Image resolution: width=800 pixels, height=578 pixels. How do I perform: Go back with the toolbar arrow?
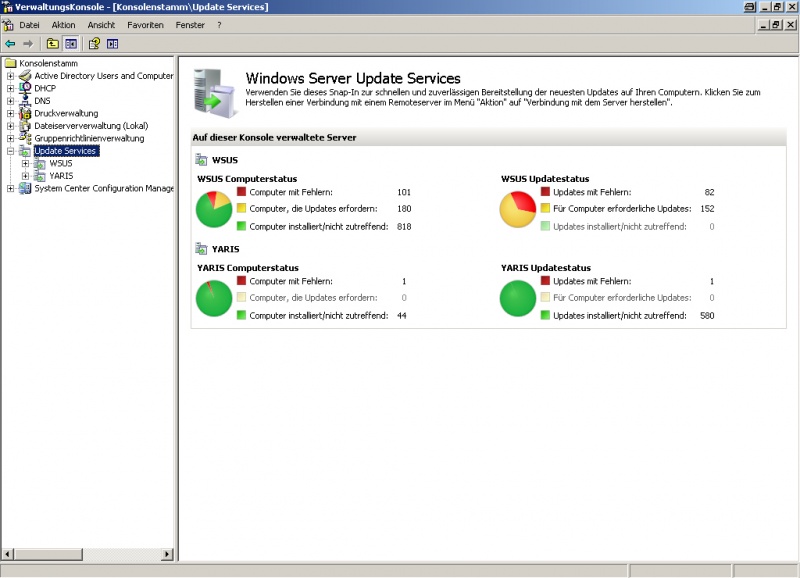[10, 44]
